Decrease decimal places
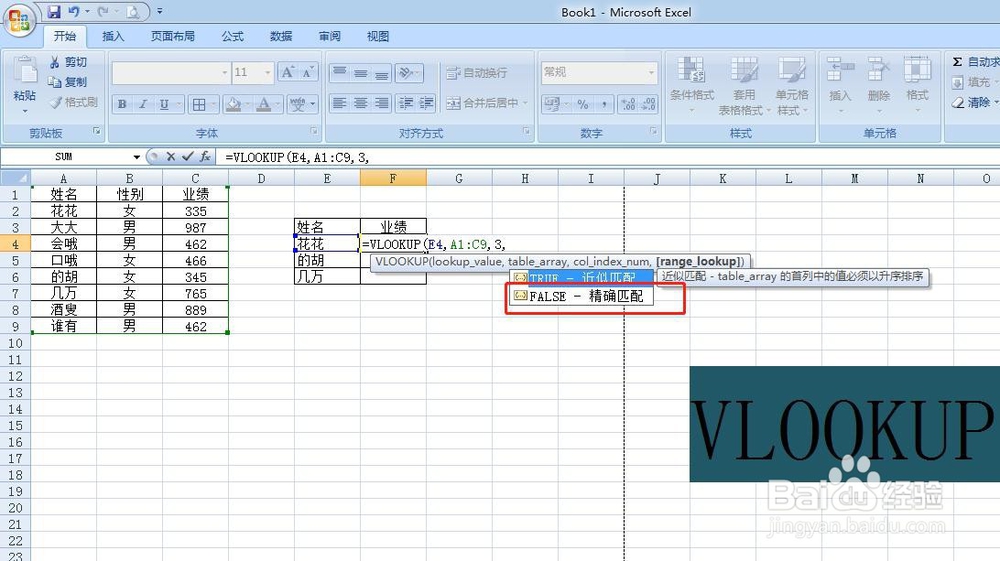This screenshot has width=1000, height=561. [649, 103]
